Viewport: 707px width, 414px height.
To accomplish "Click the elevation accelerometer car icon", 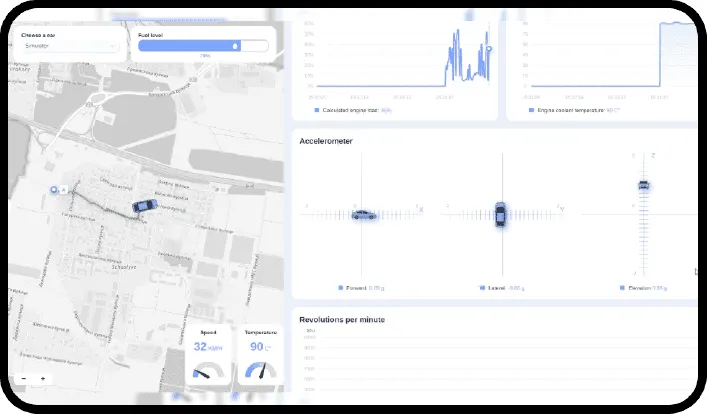I will click(x=644, y=185).
